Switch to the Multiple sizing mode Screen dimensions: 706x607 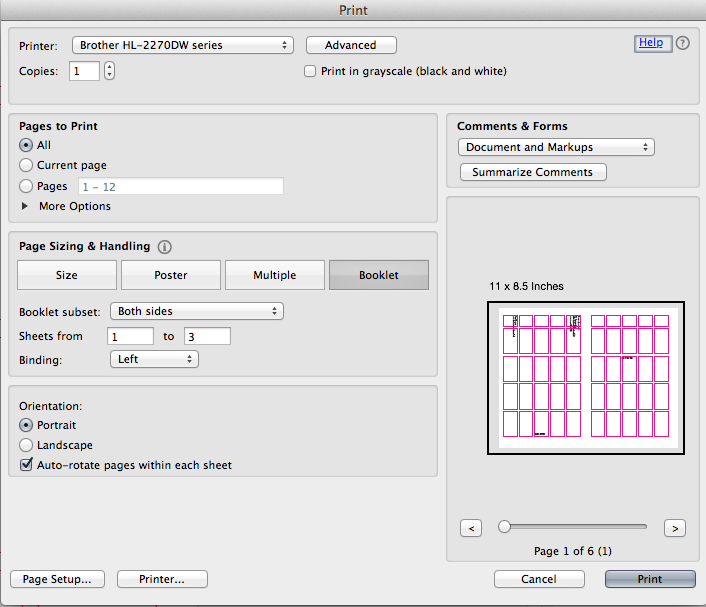[x=275, y=275]
